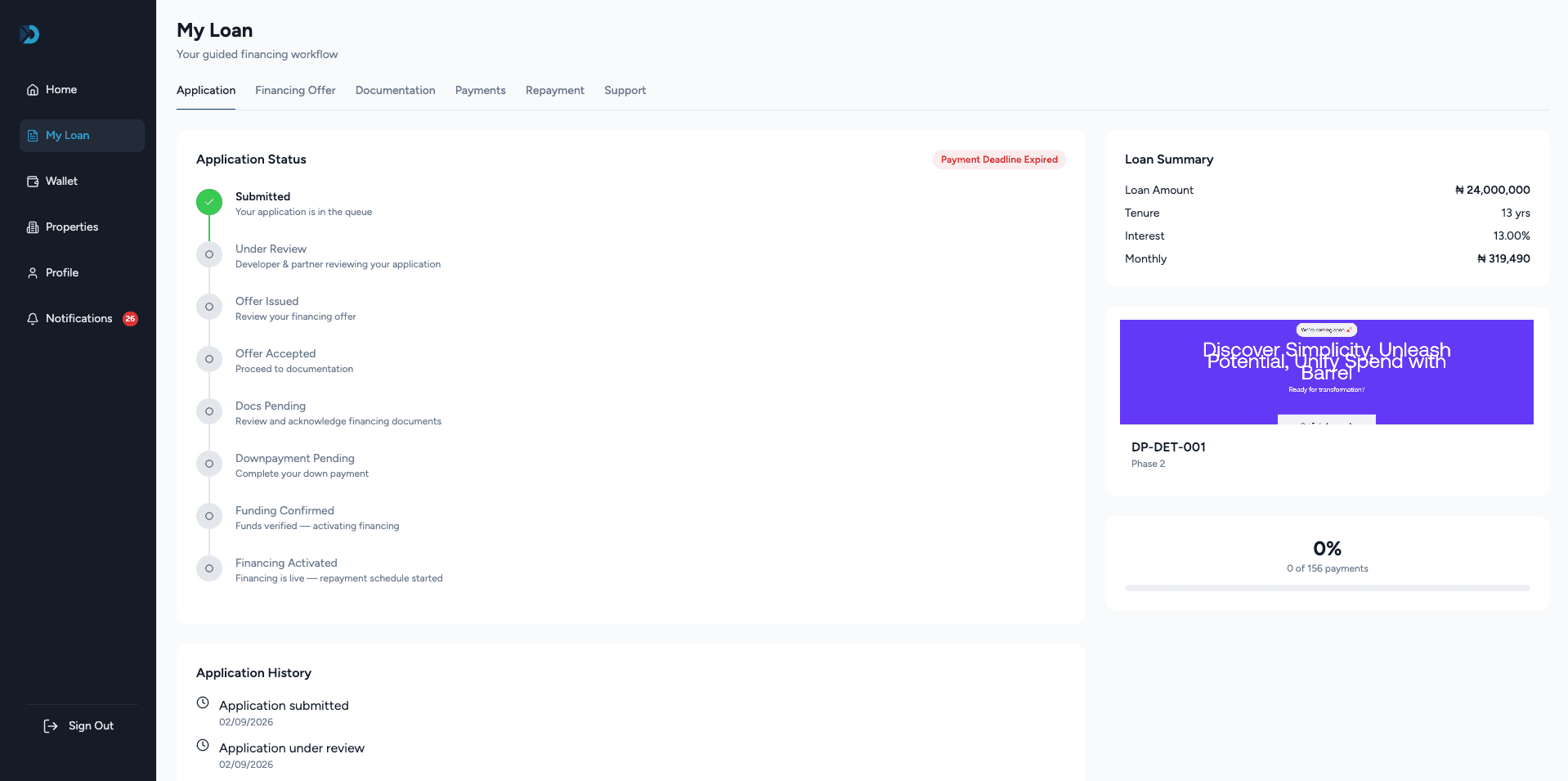This screenshot has width=1568, height=781.
Task: Click the Offer Accepted step title
Action: tap(276, 353)
